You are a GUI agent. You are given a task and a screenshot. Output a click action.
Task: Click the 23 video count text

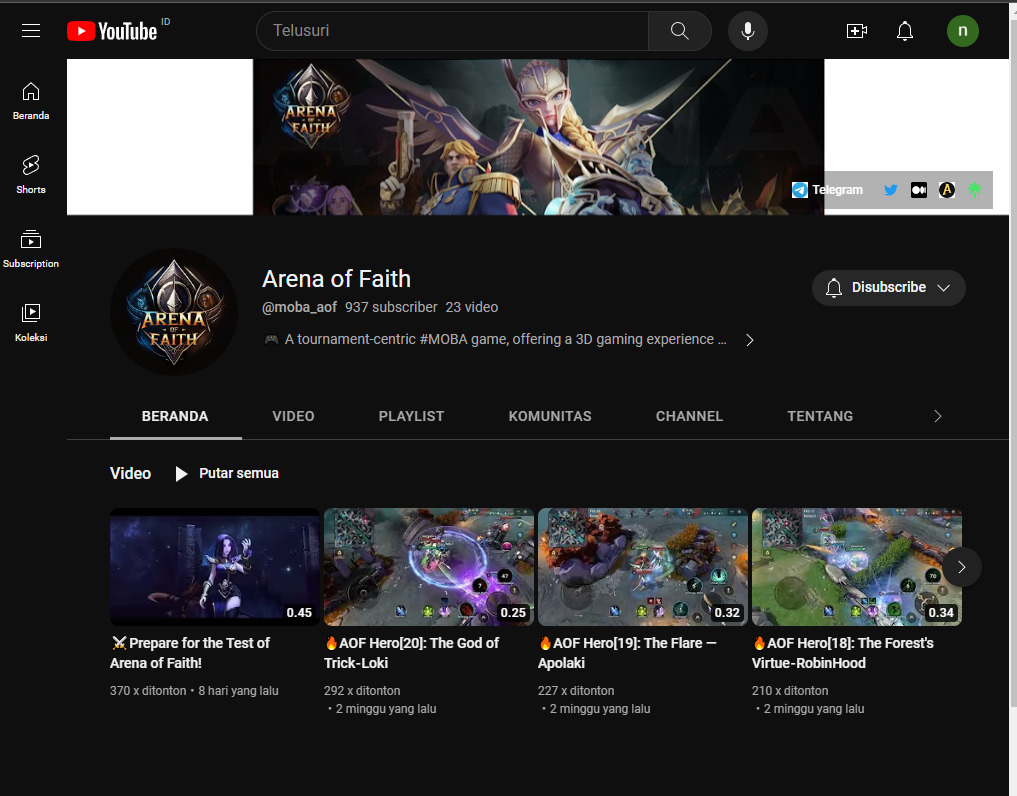click(472, 308)
